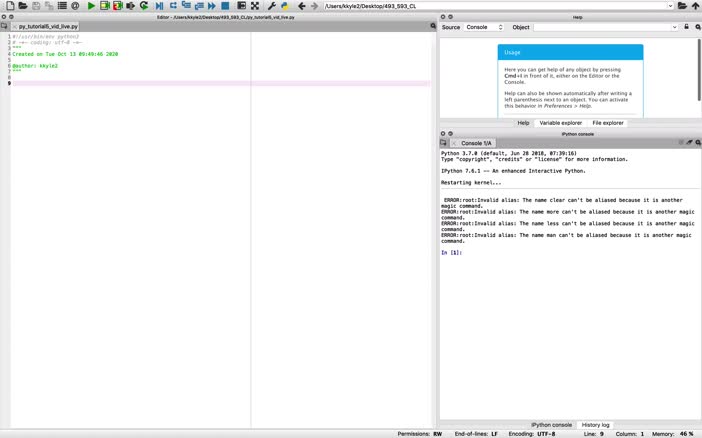Click the 'Restarting kernel...' console text
The image size is (702, 438).
click(471, 183)
